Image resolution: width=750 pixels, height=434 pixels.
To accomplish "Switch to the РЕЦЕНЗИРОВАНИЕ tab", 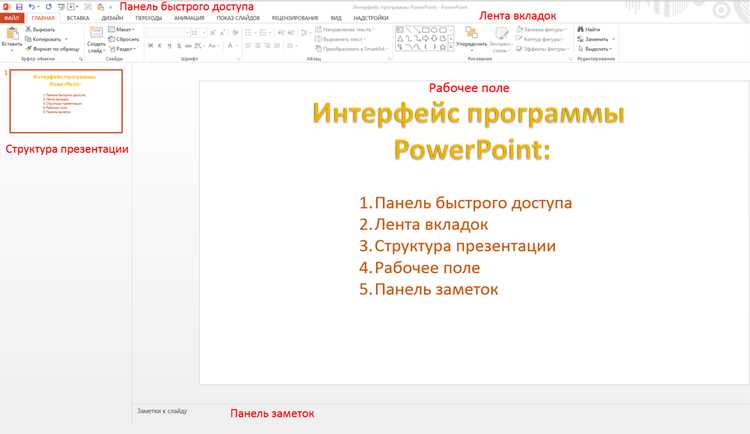I will point(295,18).
